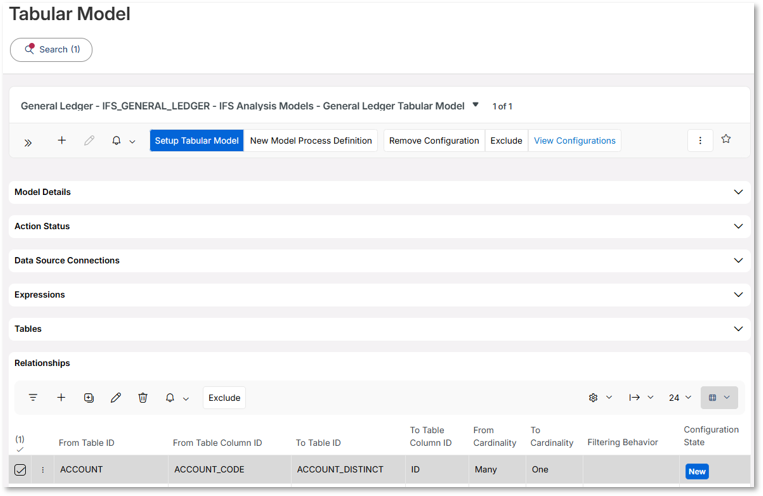Open the three-dot more options menu
The height and width of the screenshot is (496, 763).
click(700, 141)
